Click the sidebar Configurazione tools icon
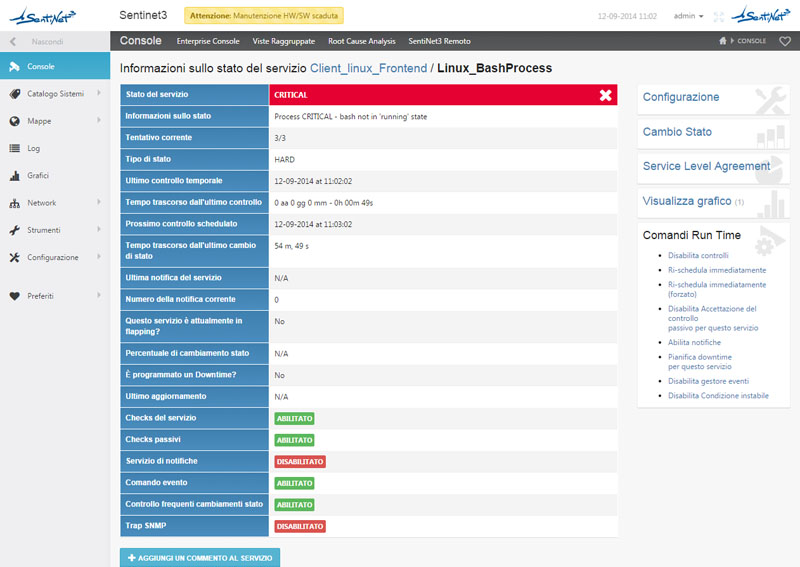Image resolution: width=800 pixels, height=567 pixels. tap(15, 257)
